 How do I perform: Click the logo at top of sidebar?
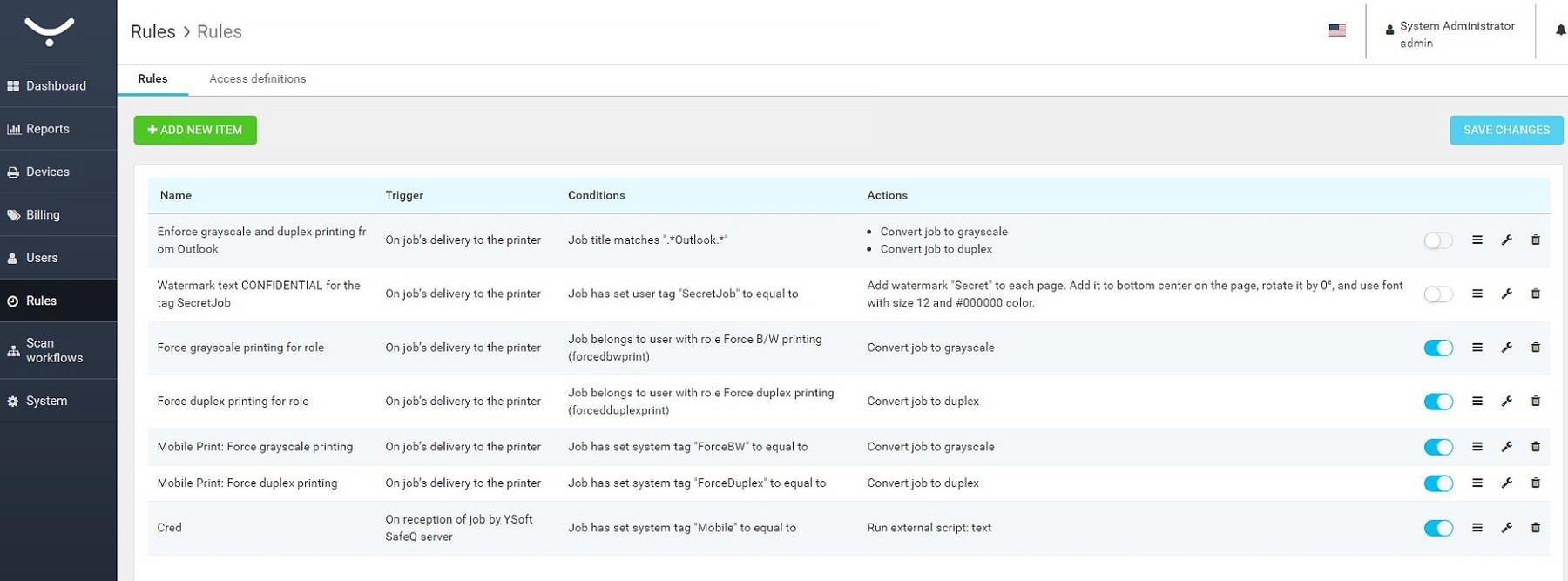[50, 31]
